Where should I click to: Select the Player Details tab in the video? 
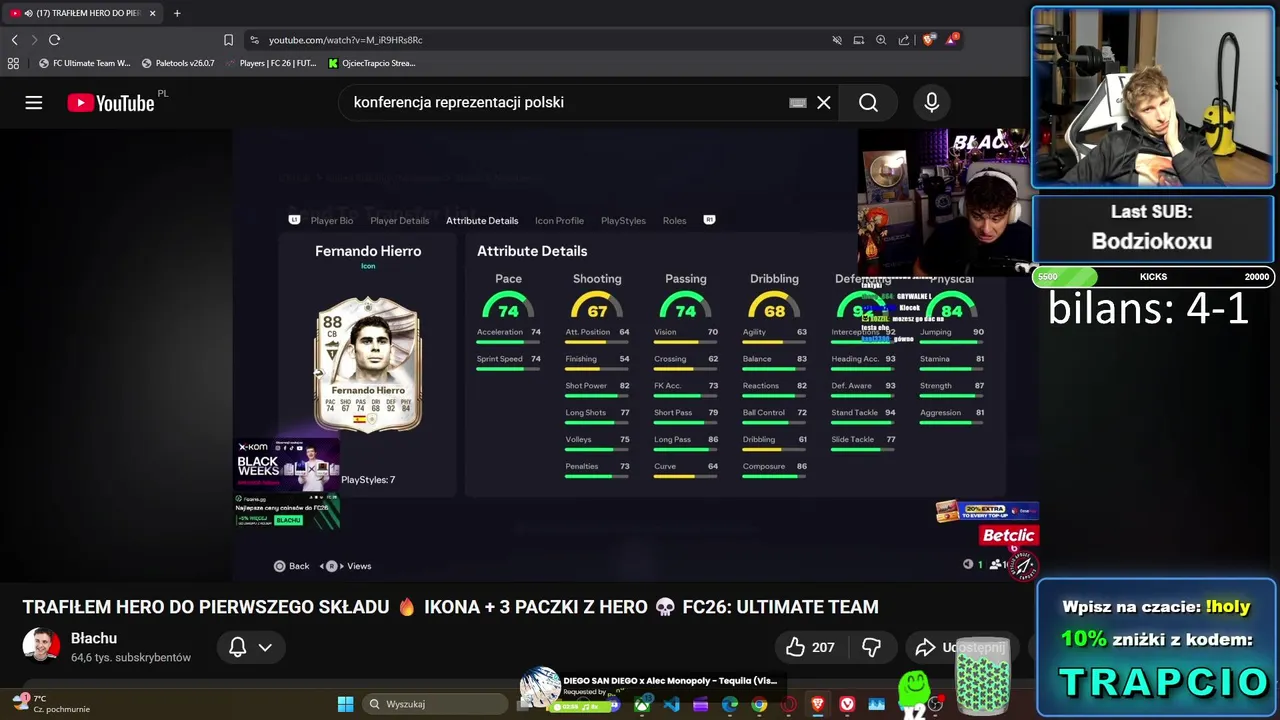[x=399, y=220]
